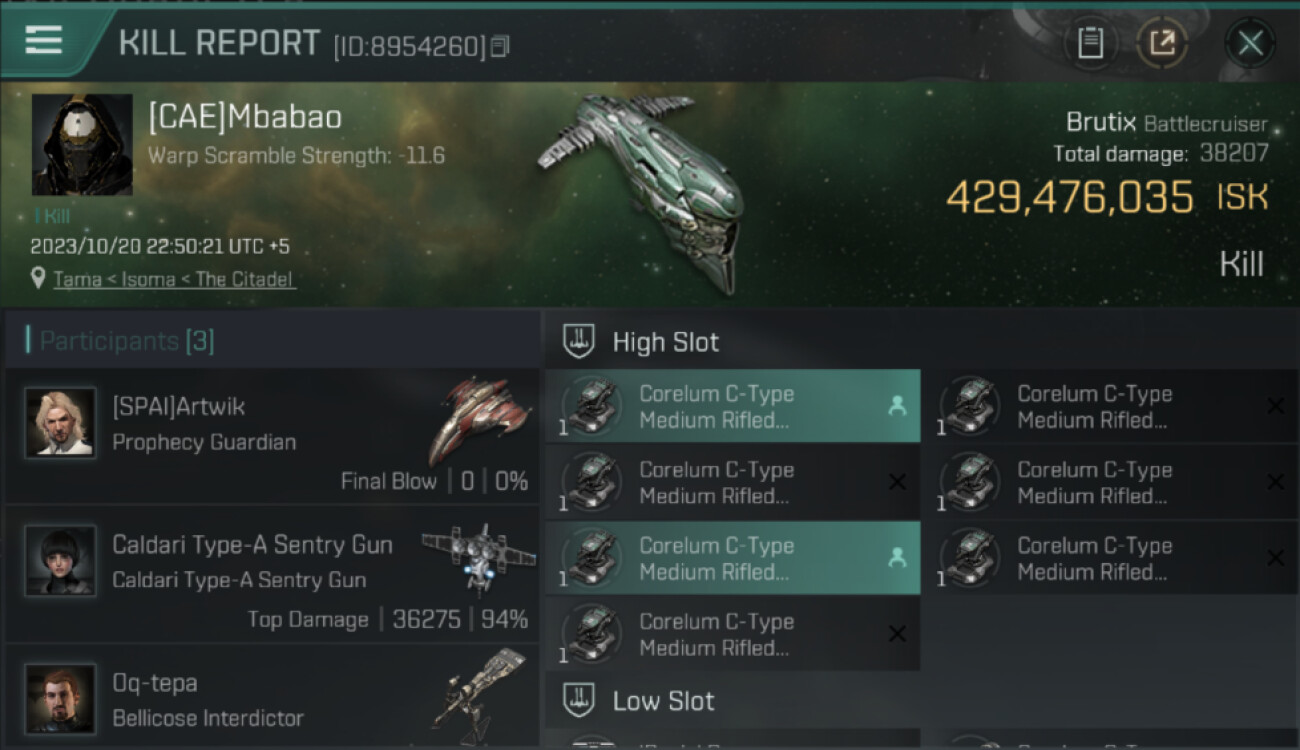The height and width of the screenshot is (750, 1300).
Task: View Mbabao's character portrait
Action: click(x=82, y=145)
